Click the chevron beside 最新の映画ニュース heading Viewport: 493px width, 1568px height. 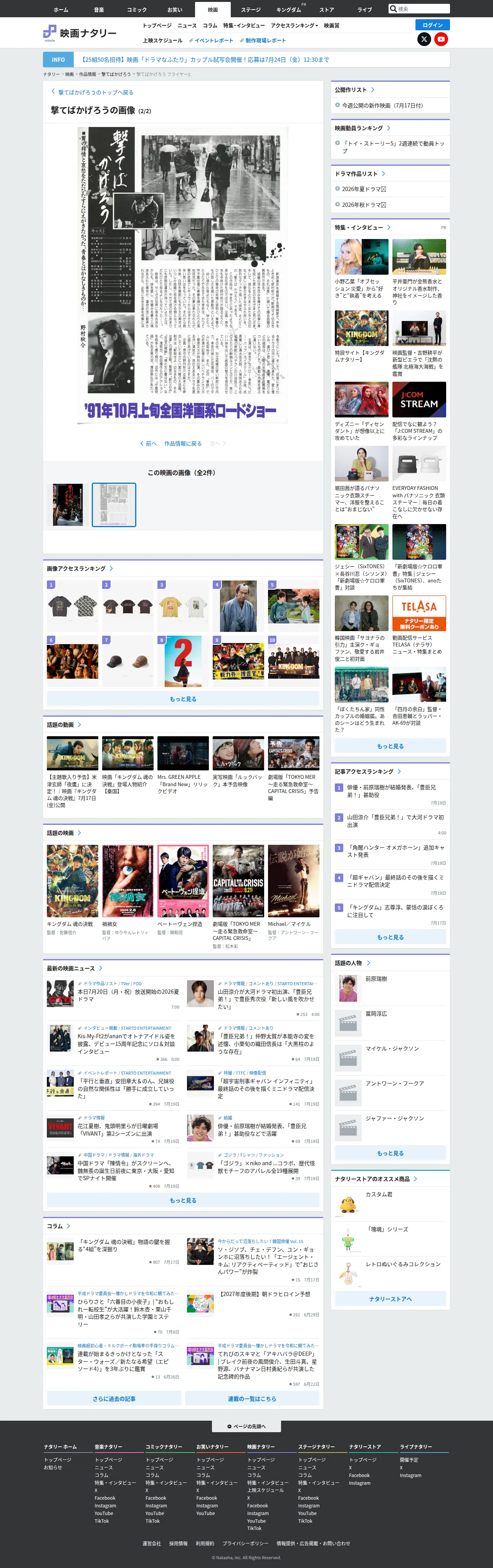point(101,968)
